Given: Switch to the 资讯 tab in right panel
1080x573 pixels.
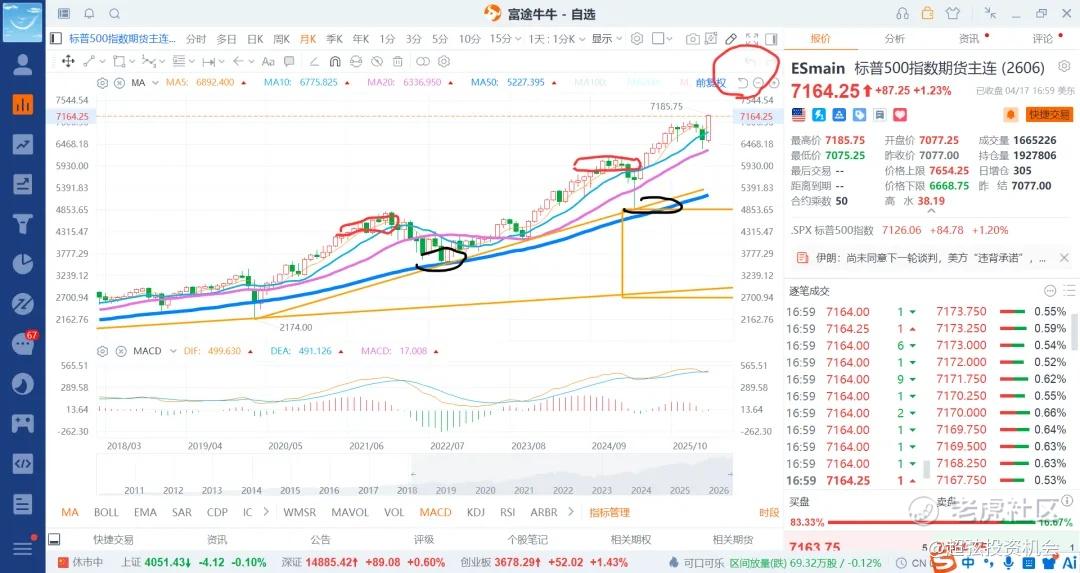Looking at the screenshot, I should click(969, 39).
